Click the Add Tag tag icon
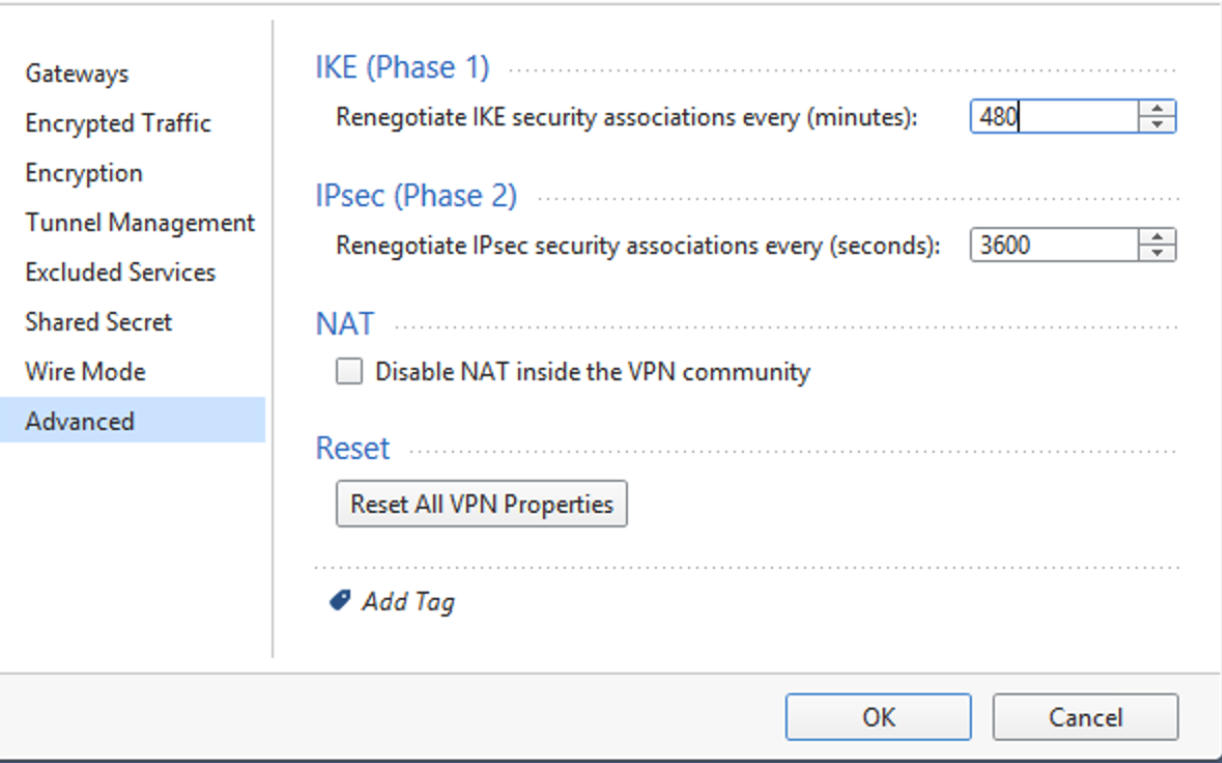The image size is (1222, 763). tap(339, 600)
